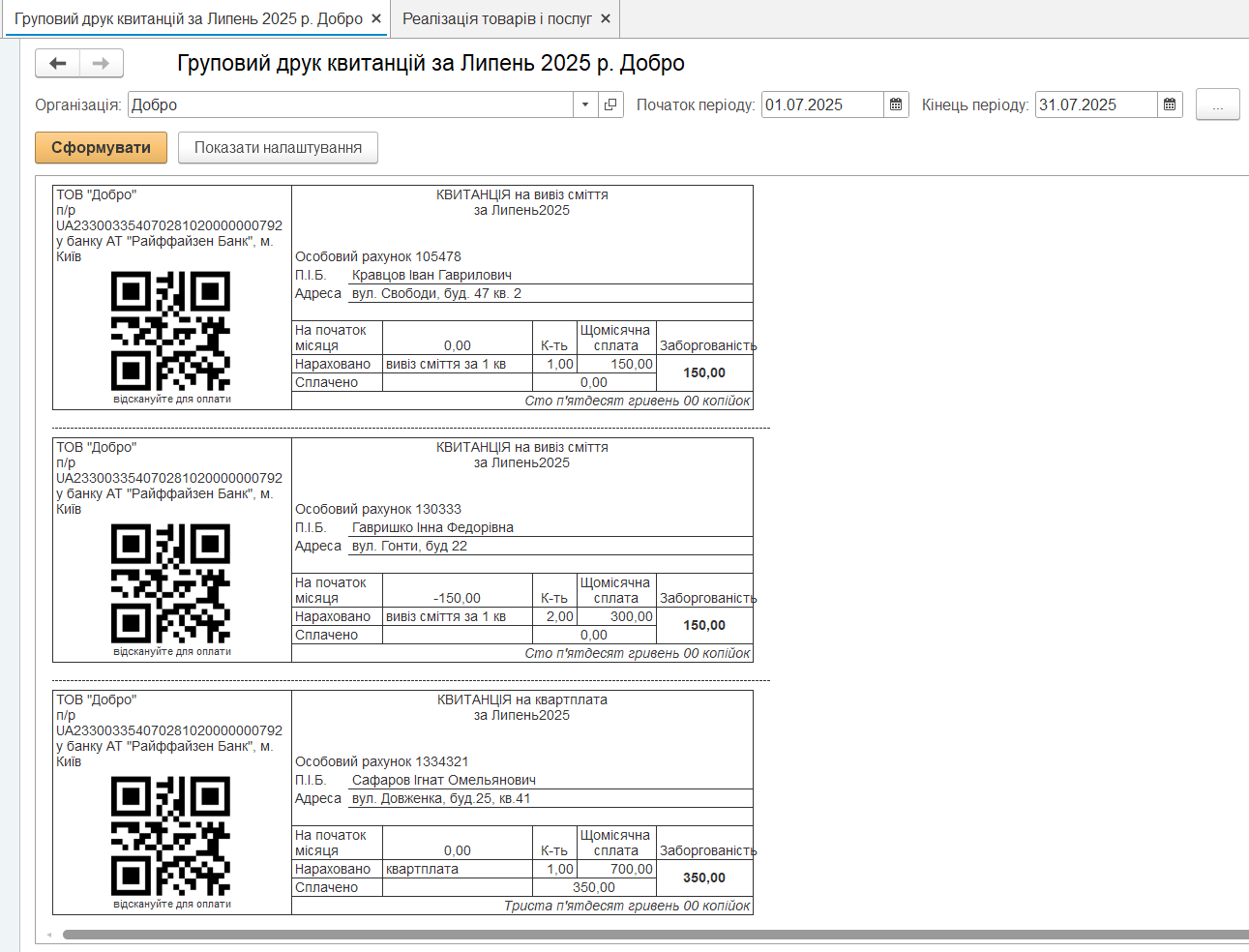Select cell 'Особовий рахунок 1334321'
This screenshot has width=1249, height=952.
click(382, 761)
